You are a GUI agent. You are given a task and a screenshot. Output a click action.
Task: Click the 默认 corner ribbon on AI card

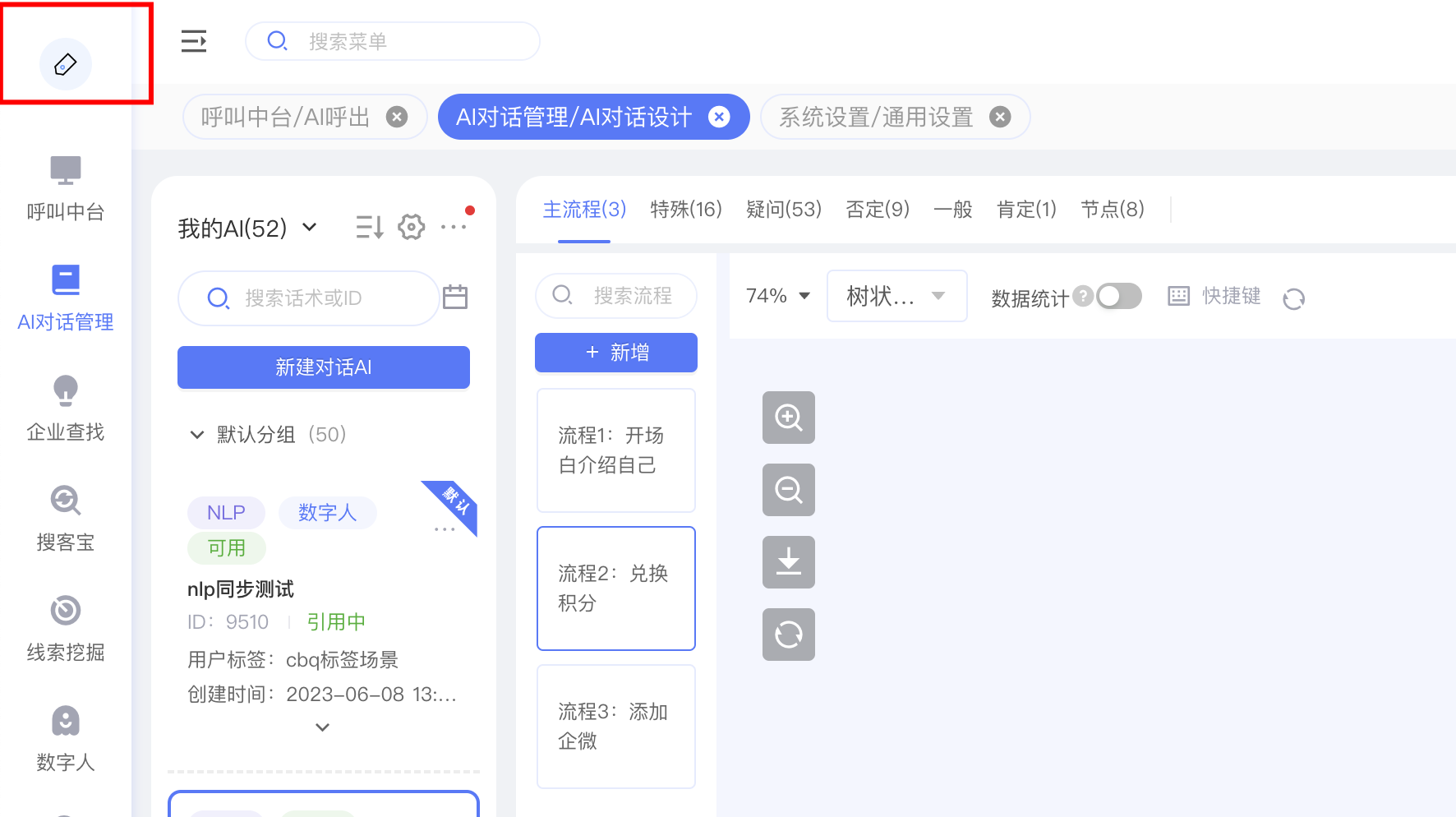tap(457, 501)
